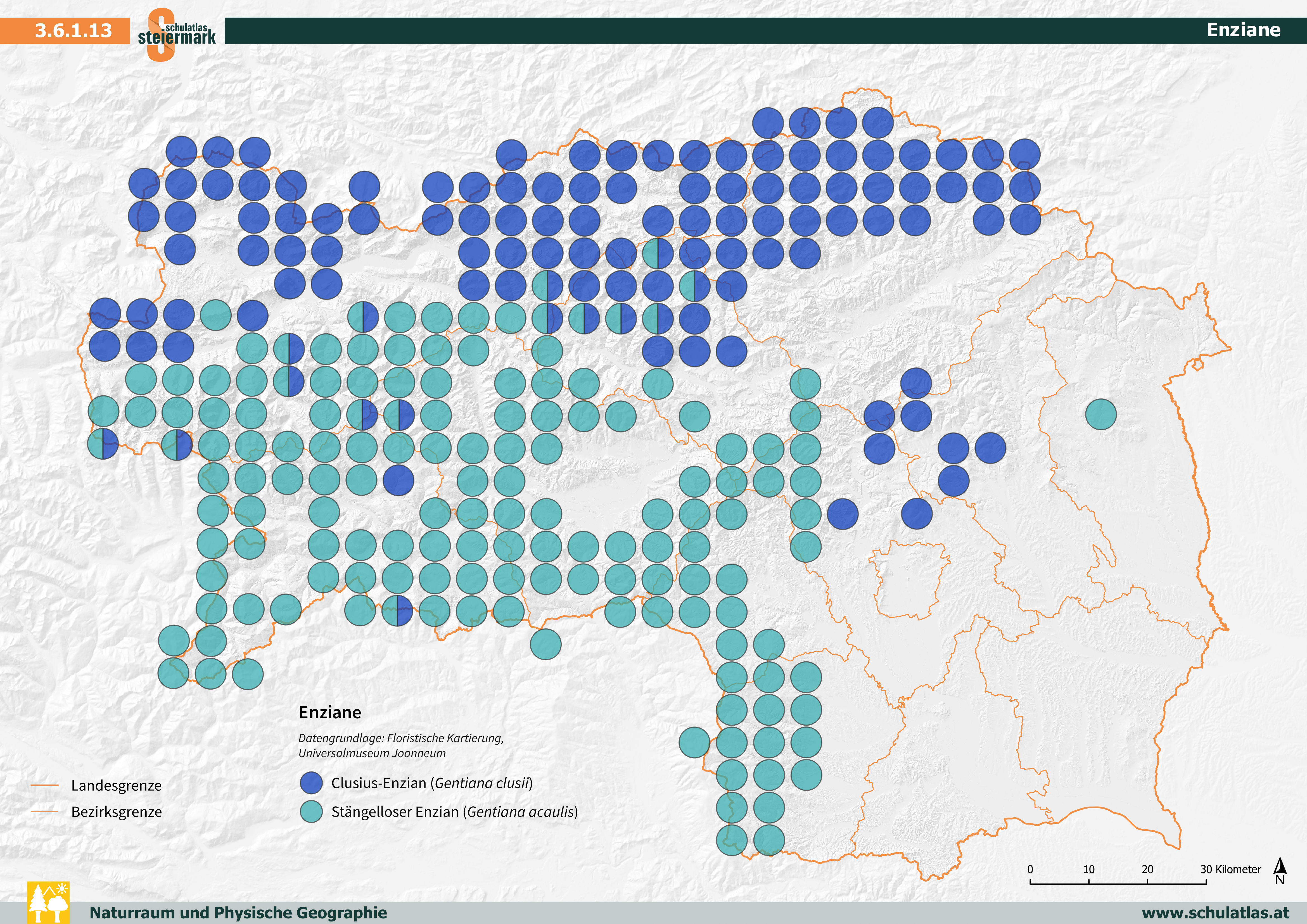
Task: Open the www.schulatlas.at link
Action: (1215, 913)
